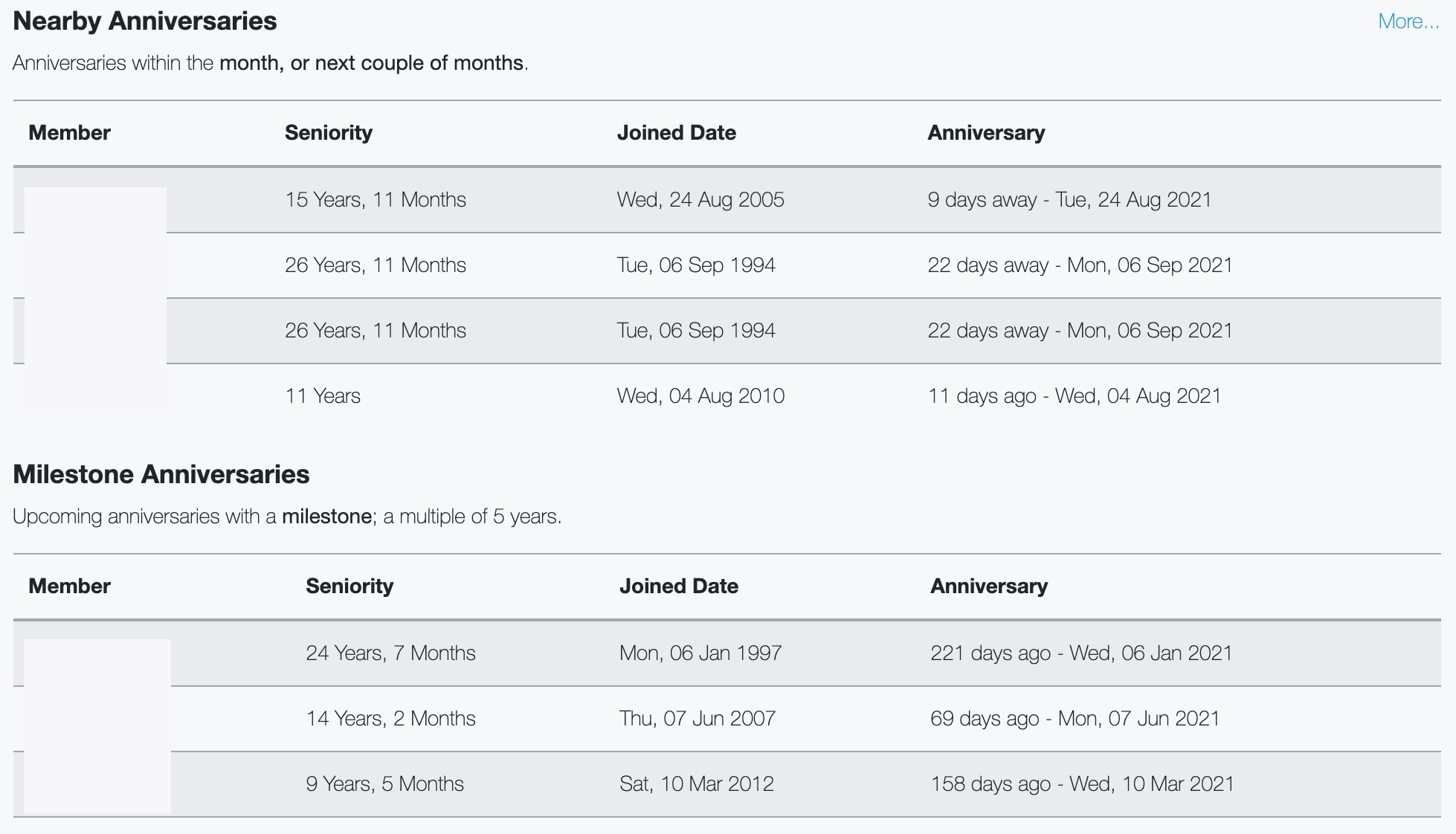Viewport: 1456px width, 834px height.
Task: Sort by the Seniority column header
Action: (329, 132)
